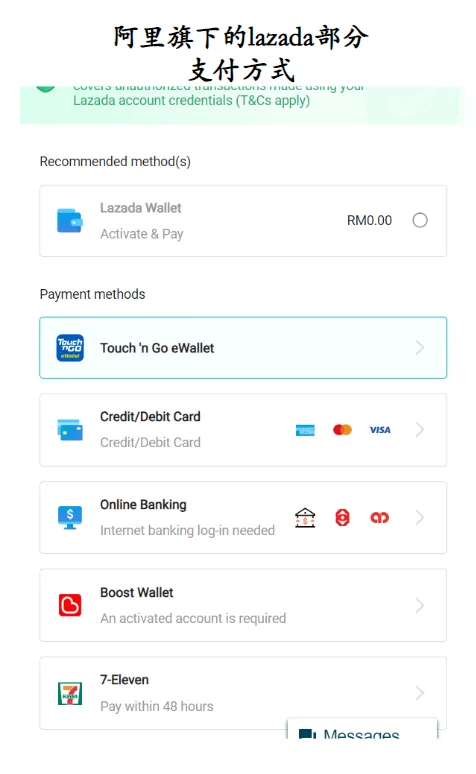The image size is (476, 774).
Task: Expand Online Banking chevron arrow
Action: coord(420,517)
